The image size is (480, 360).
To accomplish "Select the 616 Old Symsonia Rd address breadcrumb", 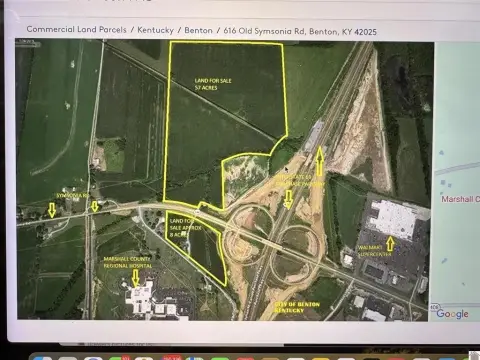I will (300, 31).
